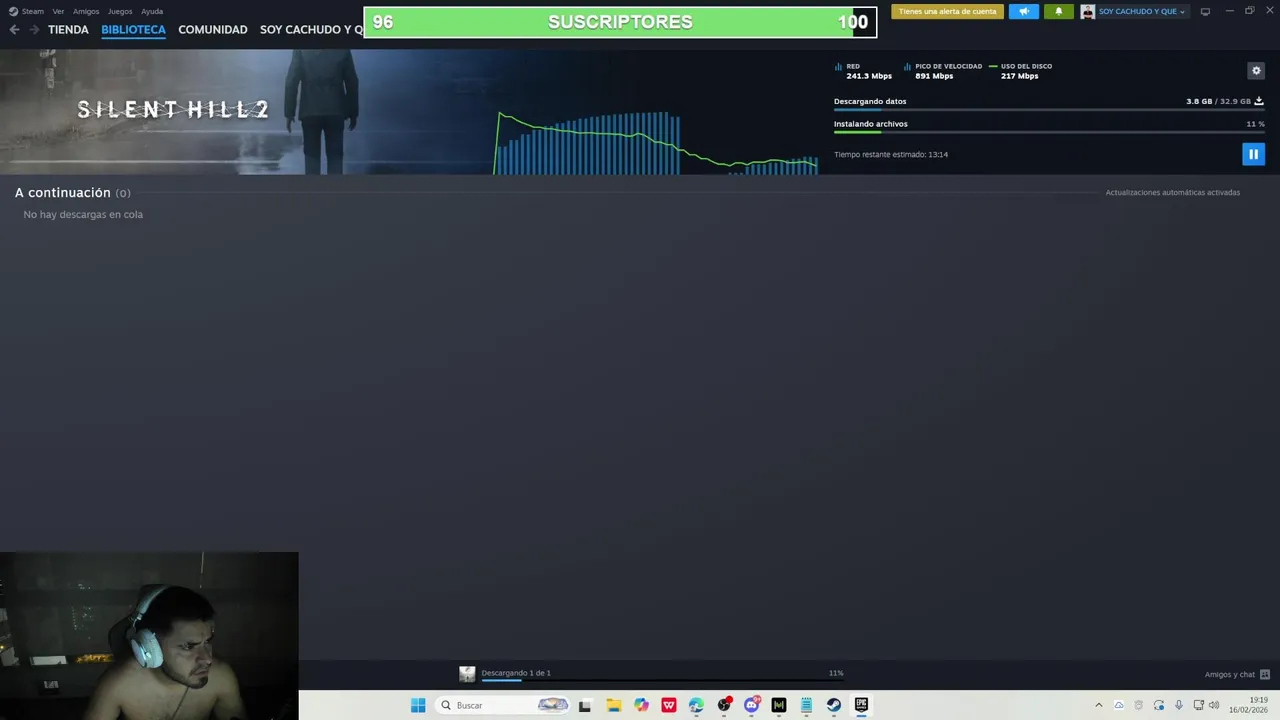1280x720 pixels.
Task: Click Tiempo restante estimado text
Action: [891, 154]
